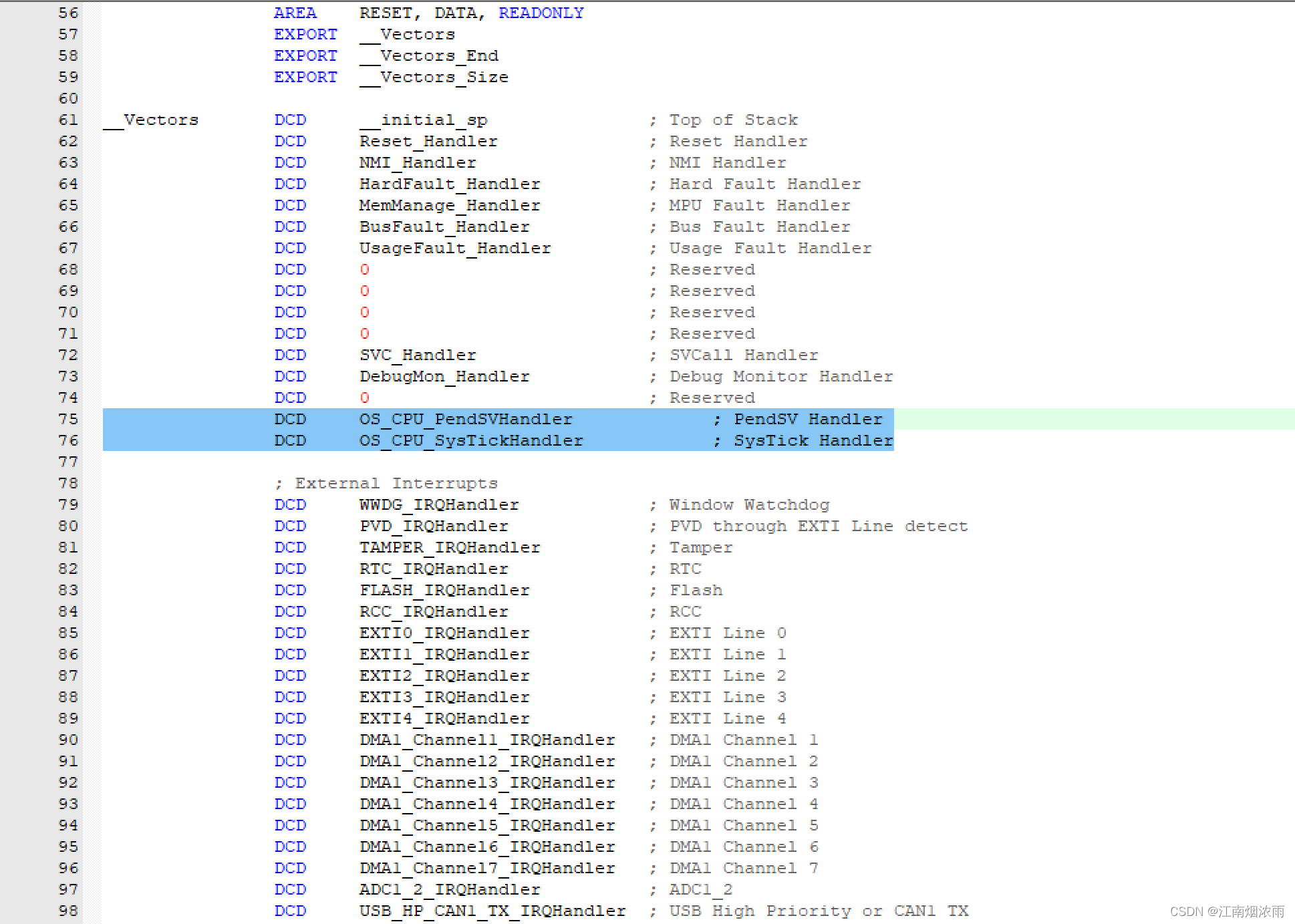Click EXTI3_IRQHandler entry
1295x924 pixels.
444,697
